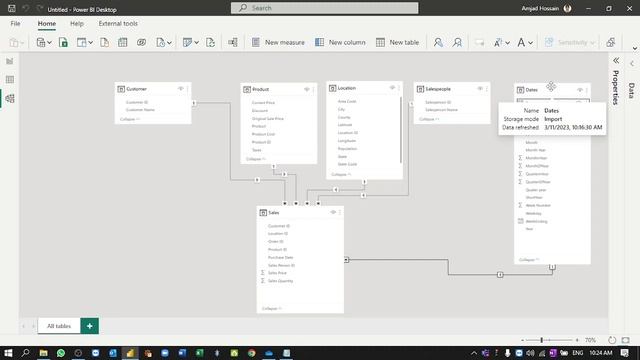Open more options on Customer table

[x=187, y=89]
